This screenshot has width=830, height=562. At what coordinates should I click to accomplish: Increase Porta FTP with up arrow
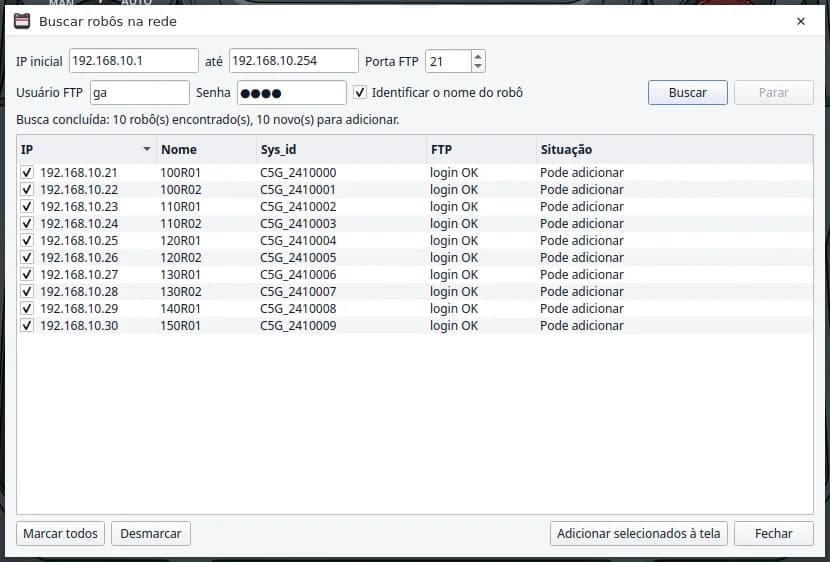[478, 56]
